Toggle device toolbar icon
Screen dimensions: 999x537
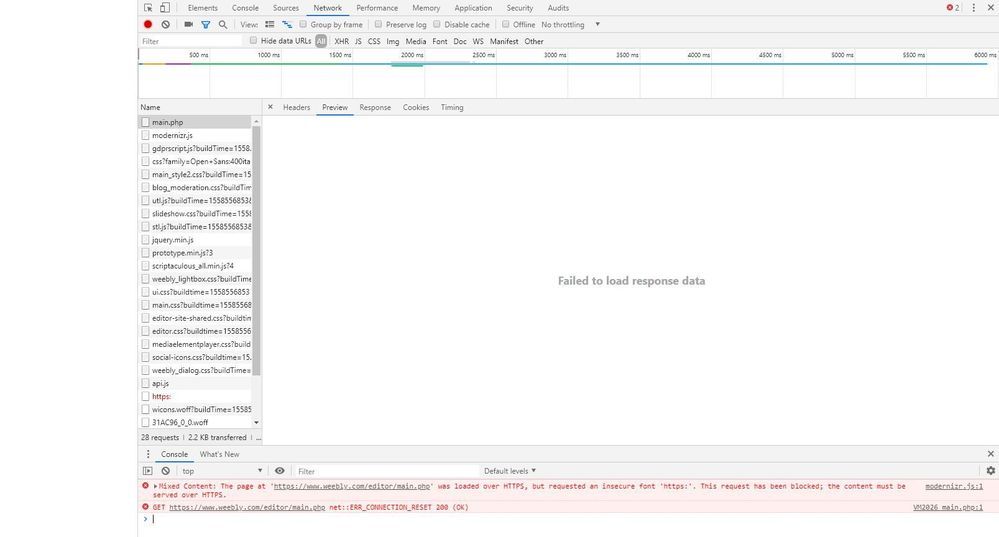(165, 8)
